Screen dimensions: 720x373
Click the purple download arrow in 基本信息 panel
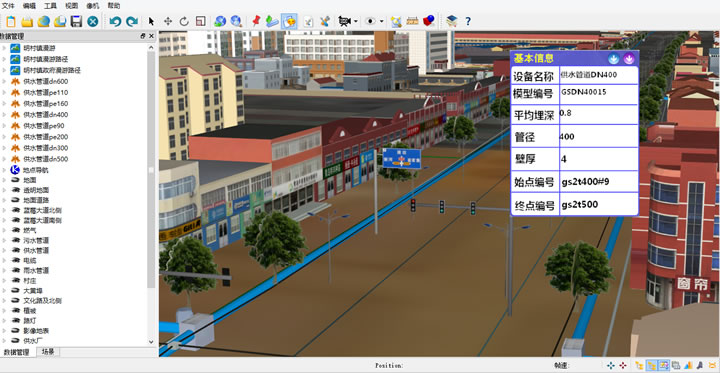[x=629, y=58]
